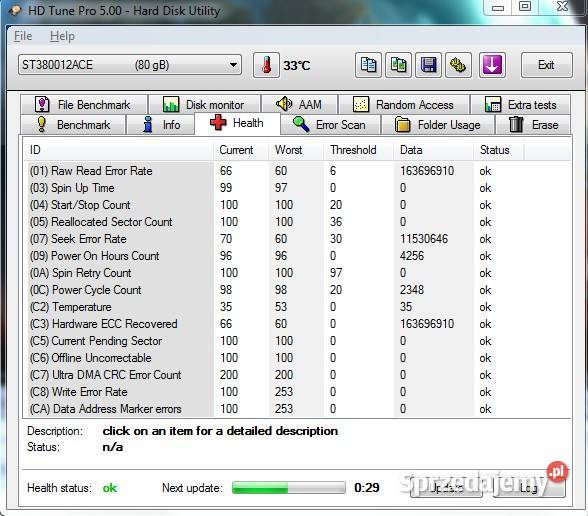Viewport: 588px width, 516px height.
Task: Click the Data column header
Action: click(434, 150)
